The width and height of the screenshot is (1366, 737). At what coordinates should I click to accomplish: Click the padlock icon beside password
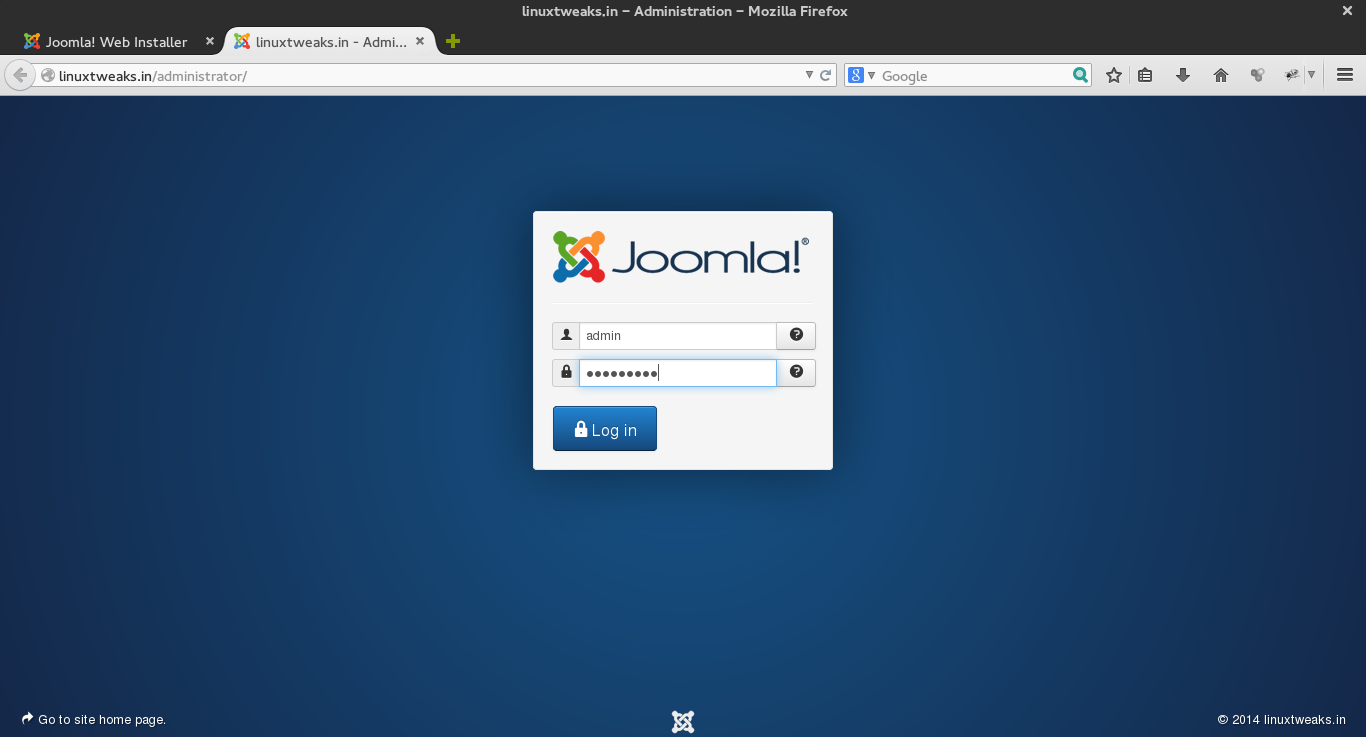pos(566,373)
